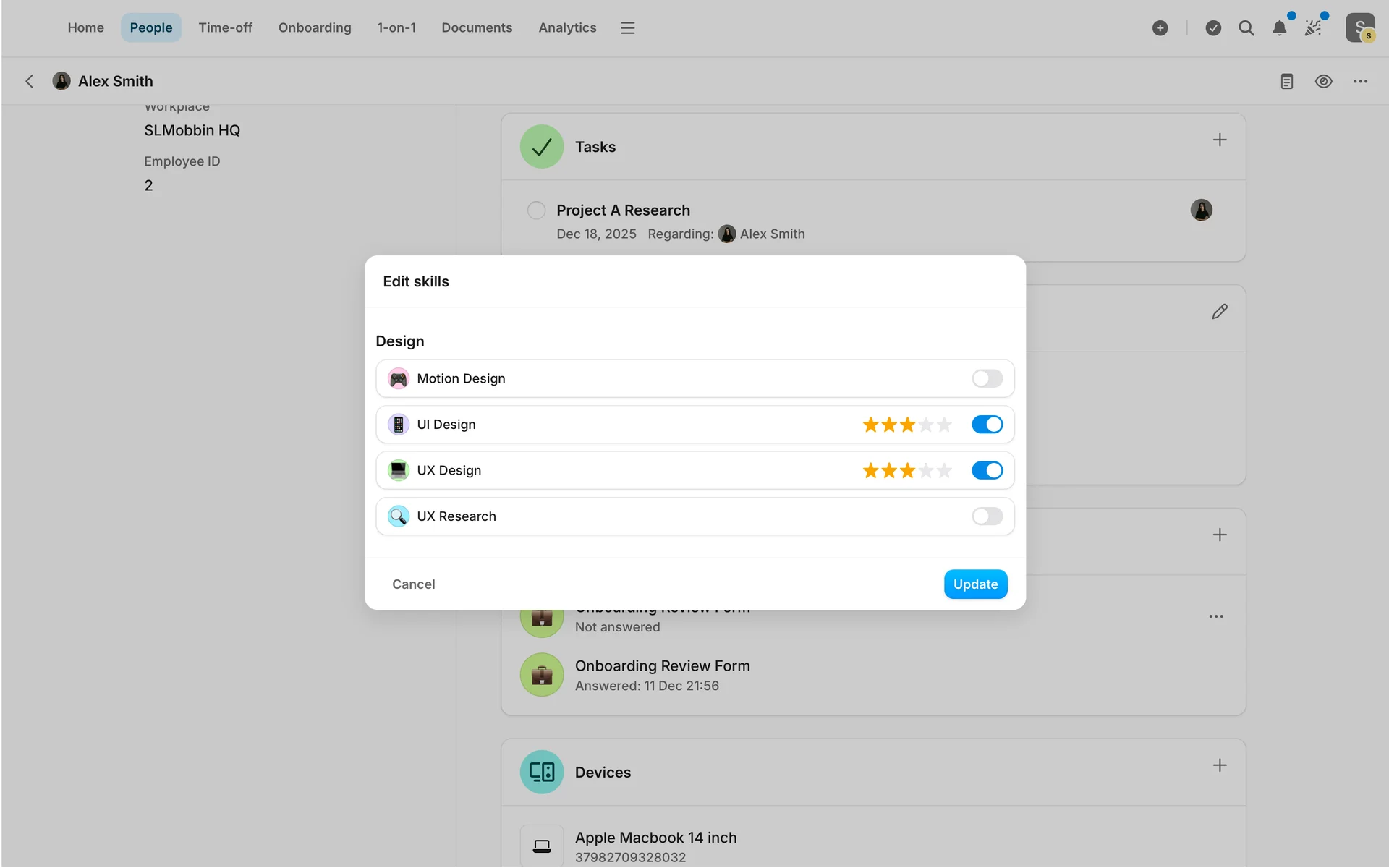Click the search magnifier icon
Image resolution: width=1389 pixels, height=868 pixels.
click(x=1246, y=28)
